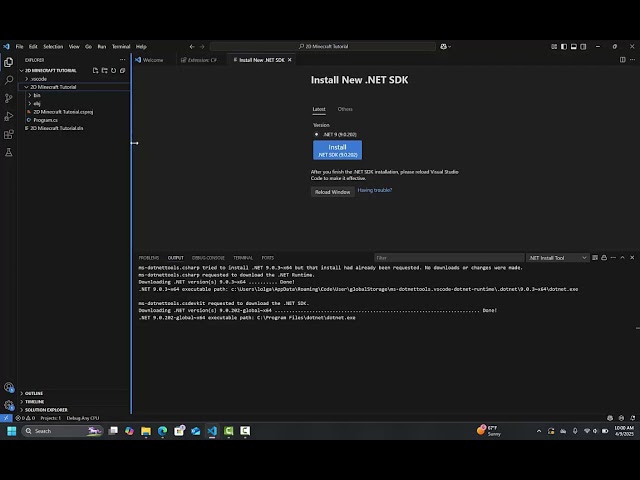
Task: Customize layout icon in title bar
Action: coord(554,47)
